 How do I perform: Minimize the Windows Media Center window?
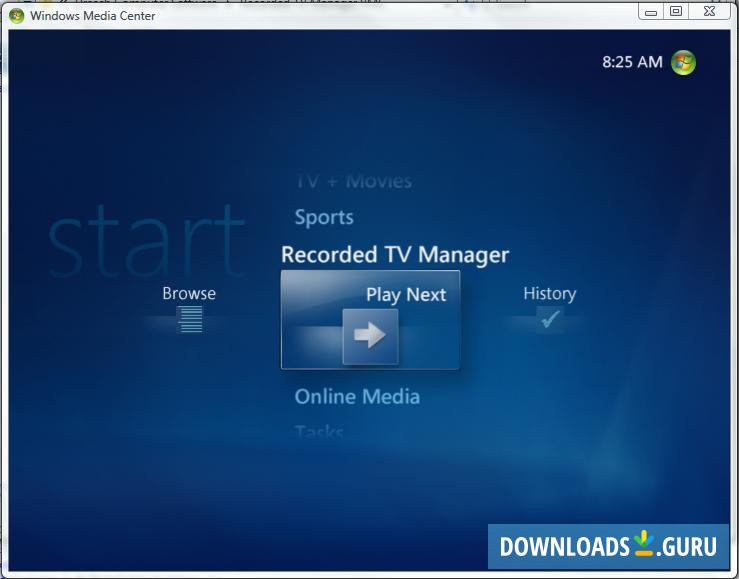click(651, 12)
